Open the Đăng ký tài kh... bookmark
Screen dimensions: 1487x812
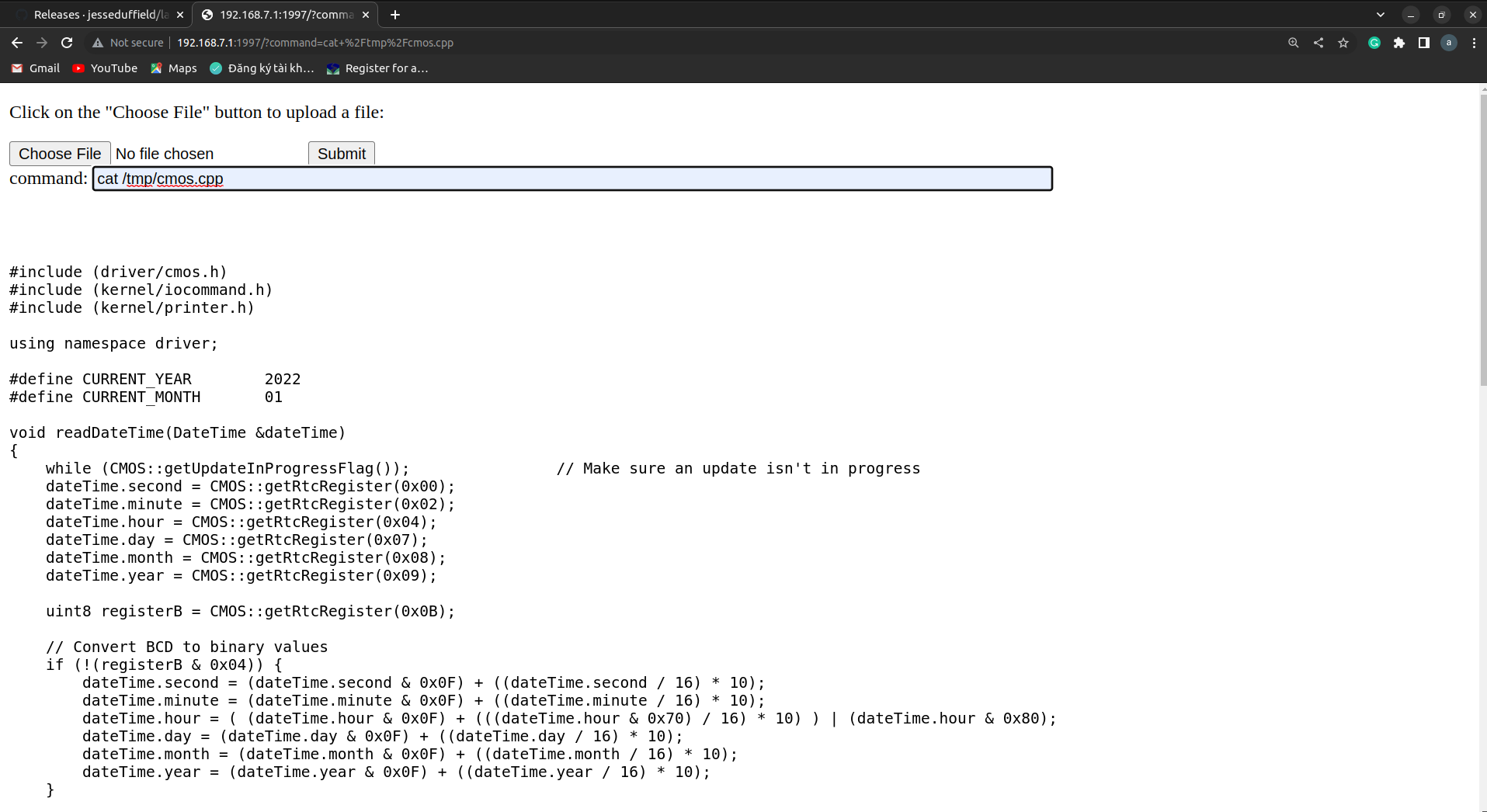262,68
